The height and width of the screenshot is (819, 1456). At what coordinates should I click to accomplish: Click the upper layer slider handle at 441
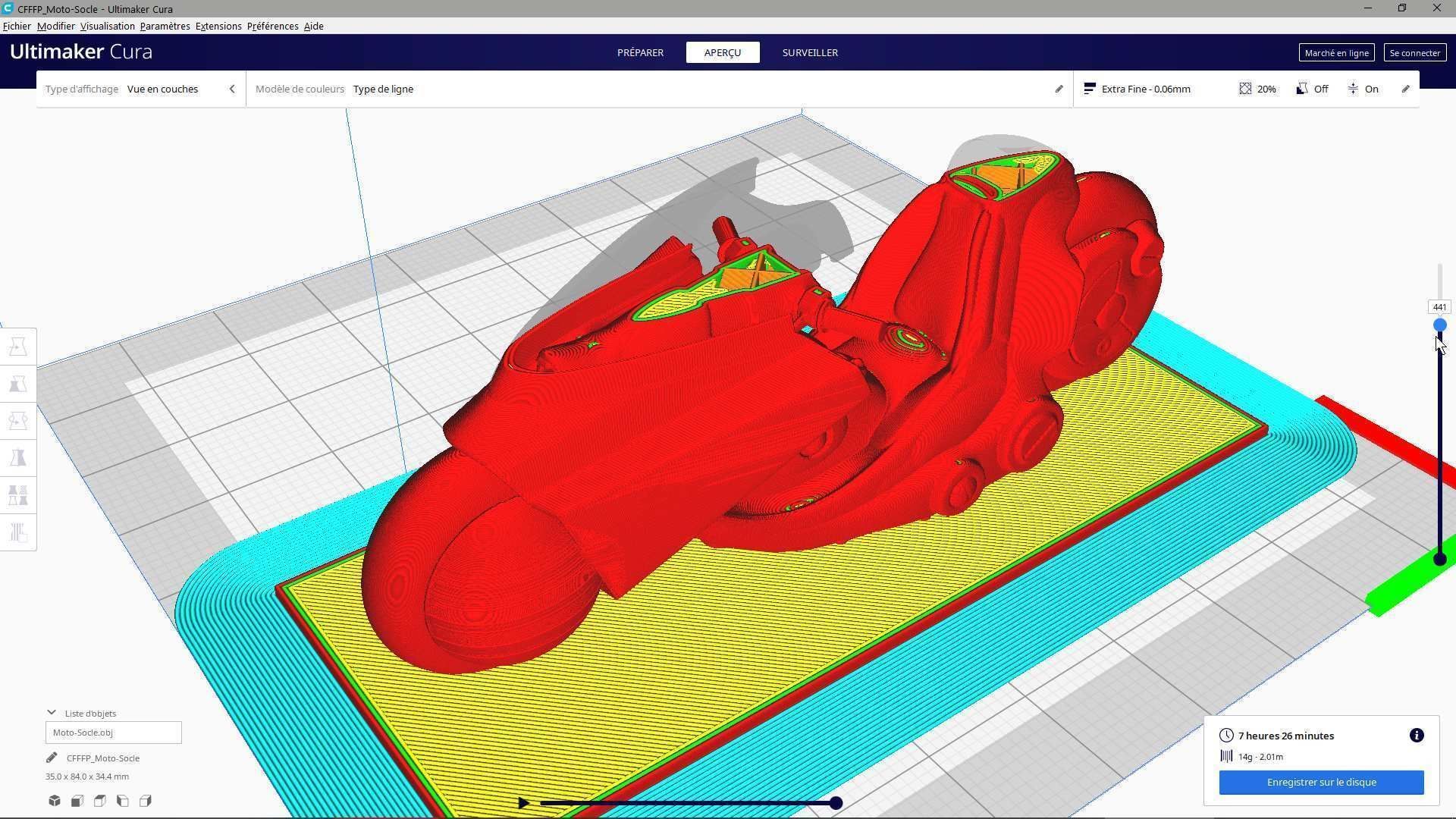[1439, 325]
